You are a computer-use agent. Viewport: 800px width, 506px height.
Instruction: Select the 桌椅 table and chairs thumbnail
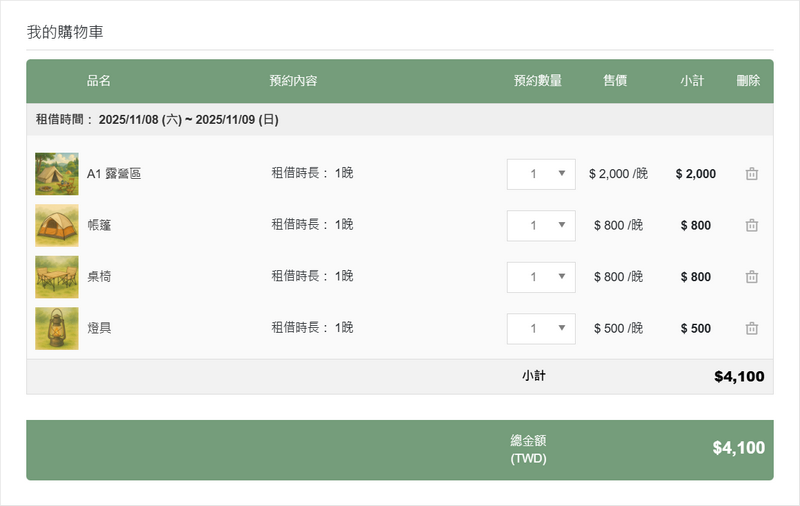pos(56,277)
